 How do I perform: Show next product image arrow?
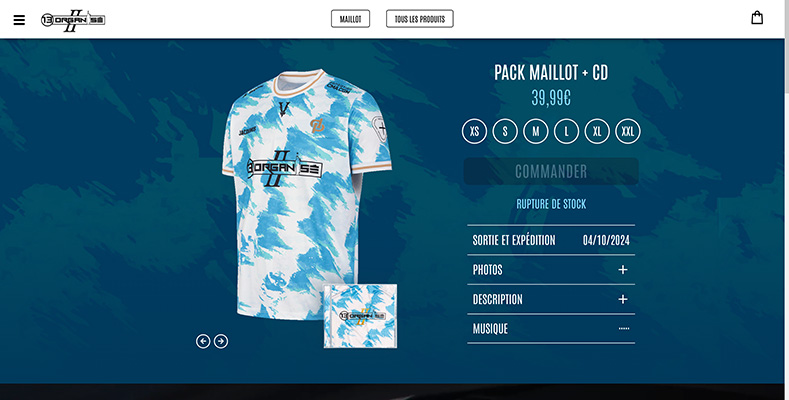(221, 341)
